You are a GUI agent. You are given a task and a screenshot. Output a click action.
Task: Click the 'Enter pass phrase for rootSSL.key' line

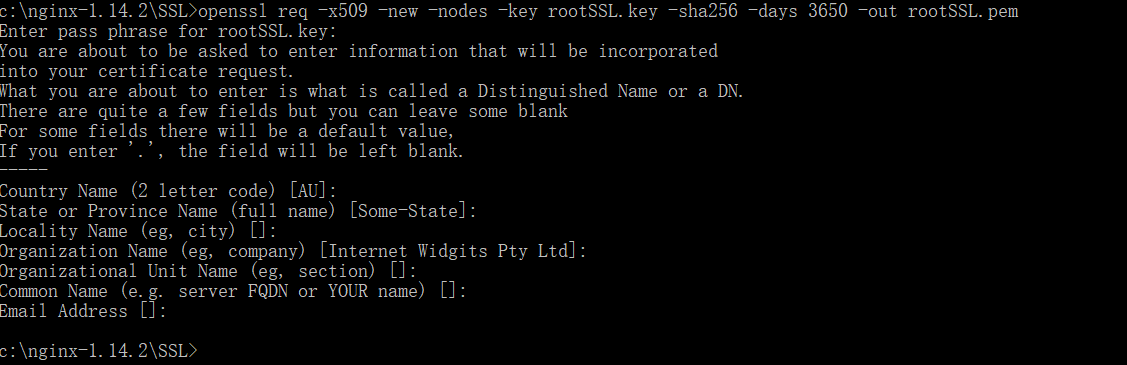[x=168, y=32]
